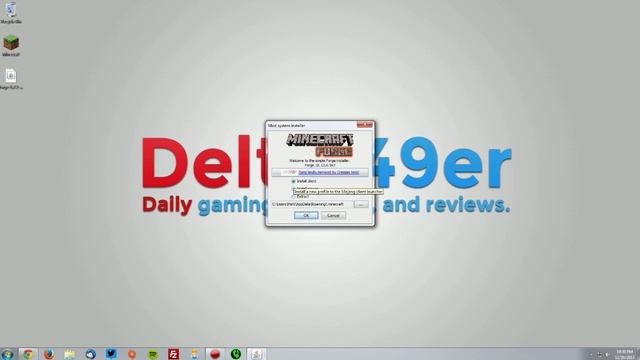The image size is (640, 360).
Task: Open the Recycle Bin desktop icon
Action: [11, 12]
